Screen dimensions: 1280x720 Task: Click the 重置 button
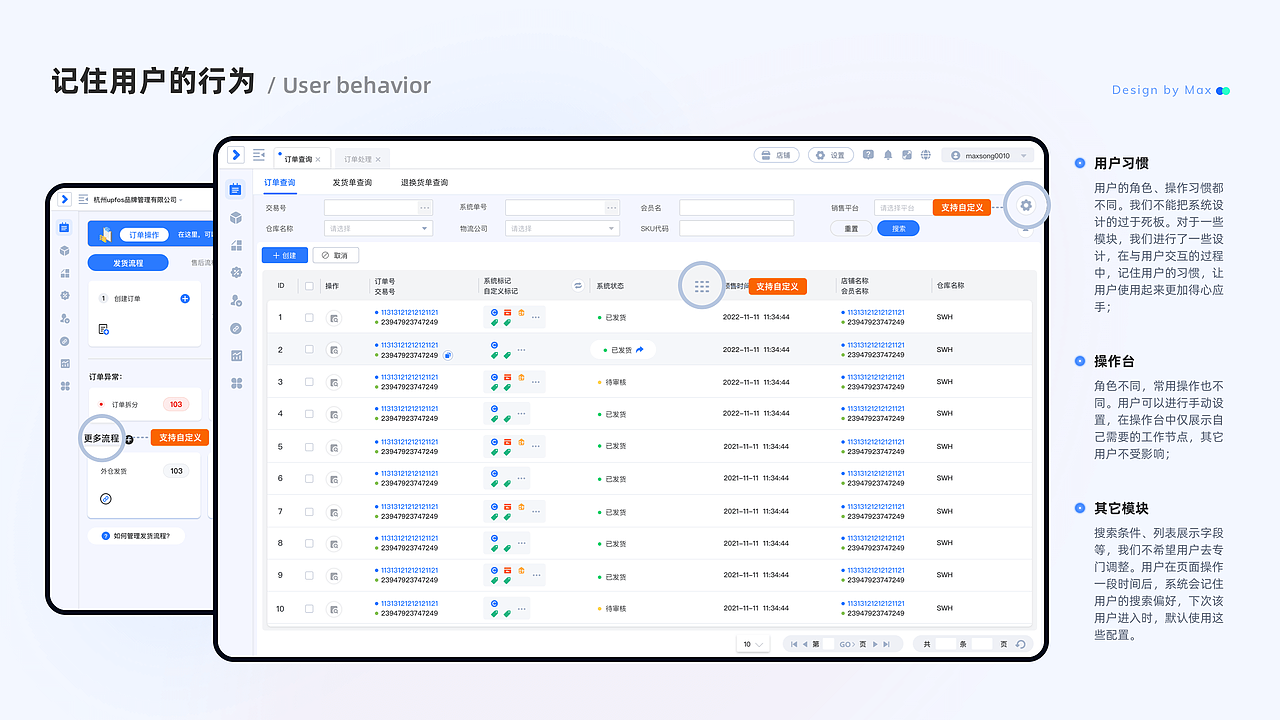[851, 228]
